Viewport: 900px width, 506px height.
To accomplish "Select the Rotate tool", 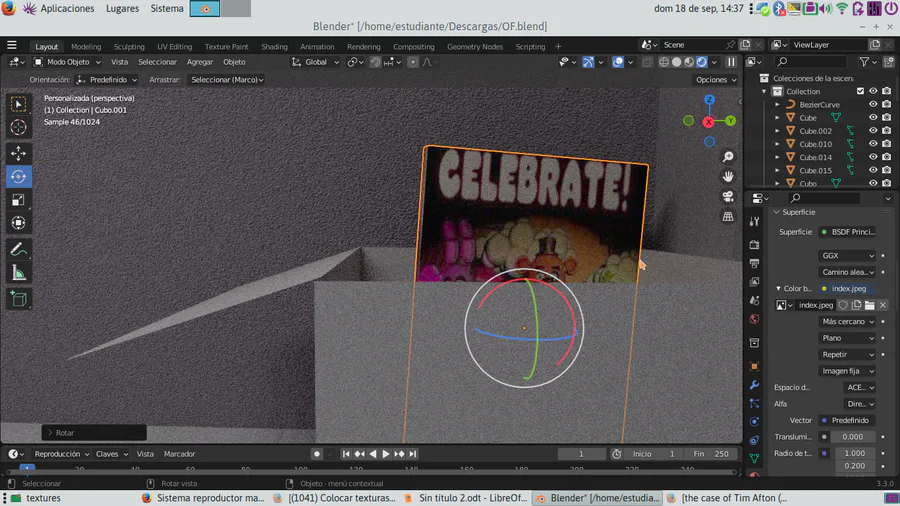I will click(x=18, y=177).
